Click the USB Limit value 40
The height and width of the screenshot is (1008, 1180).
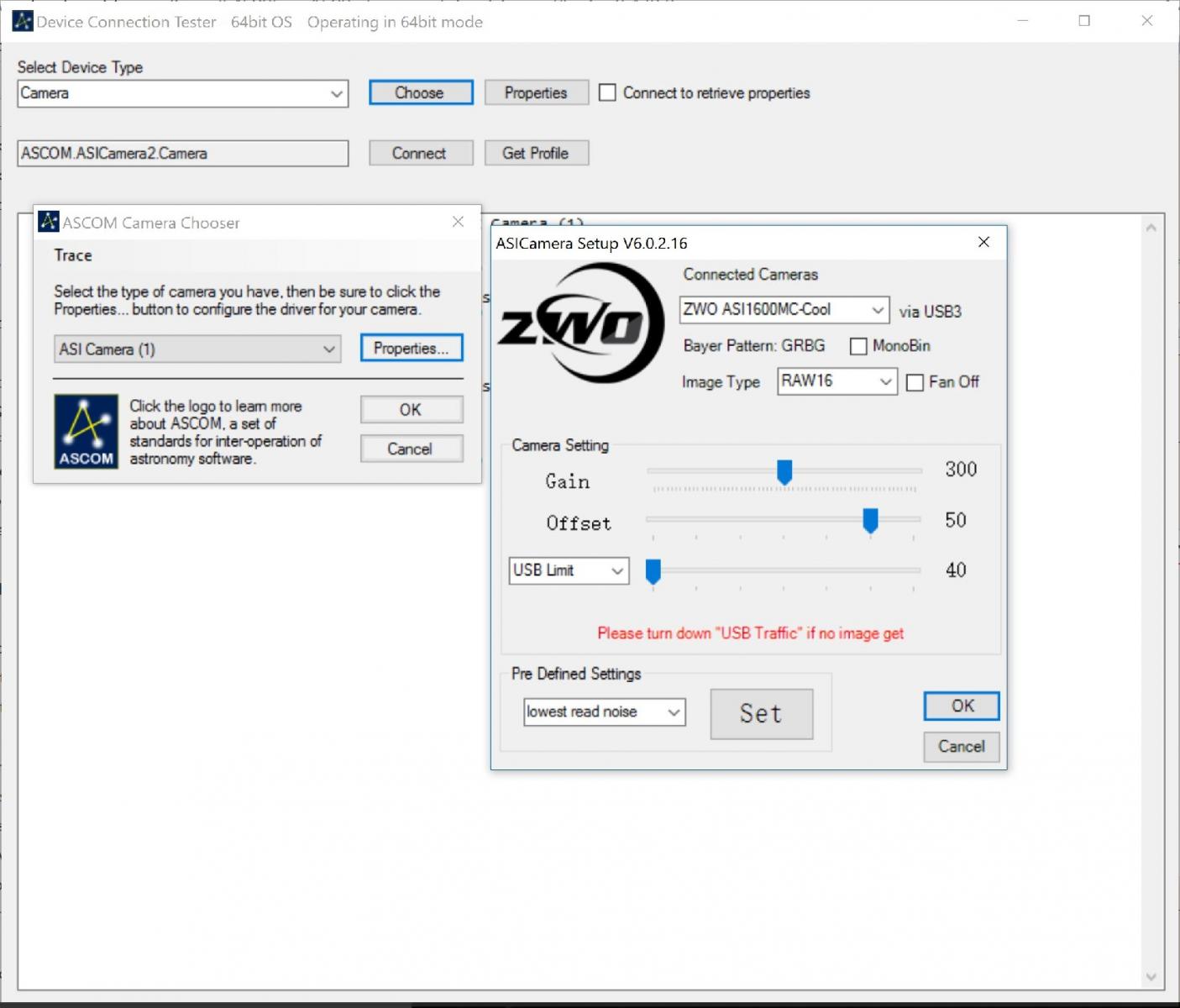(x=956, y=570)
